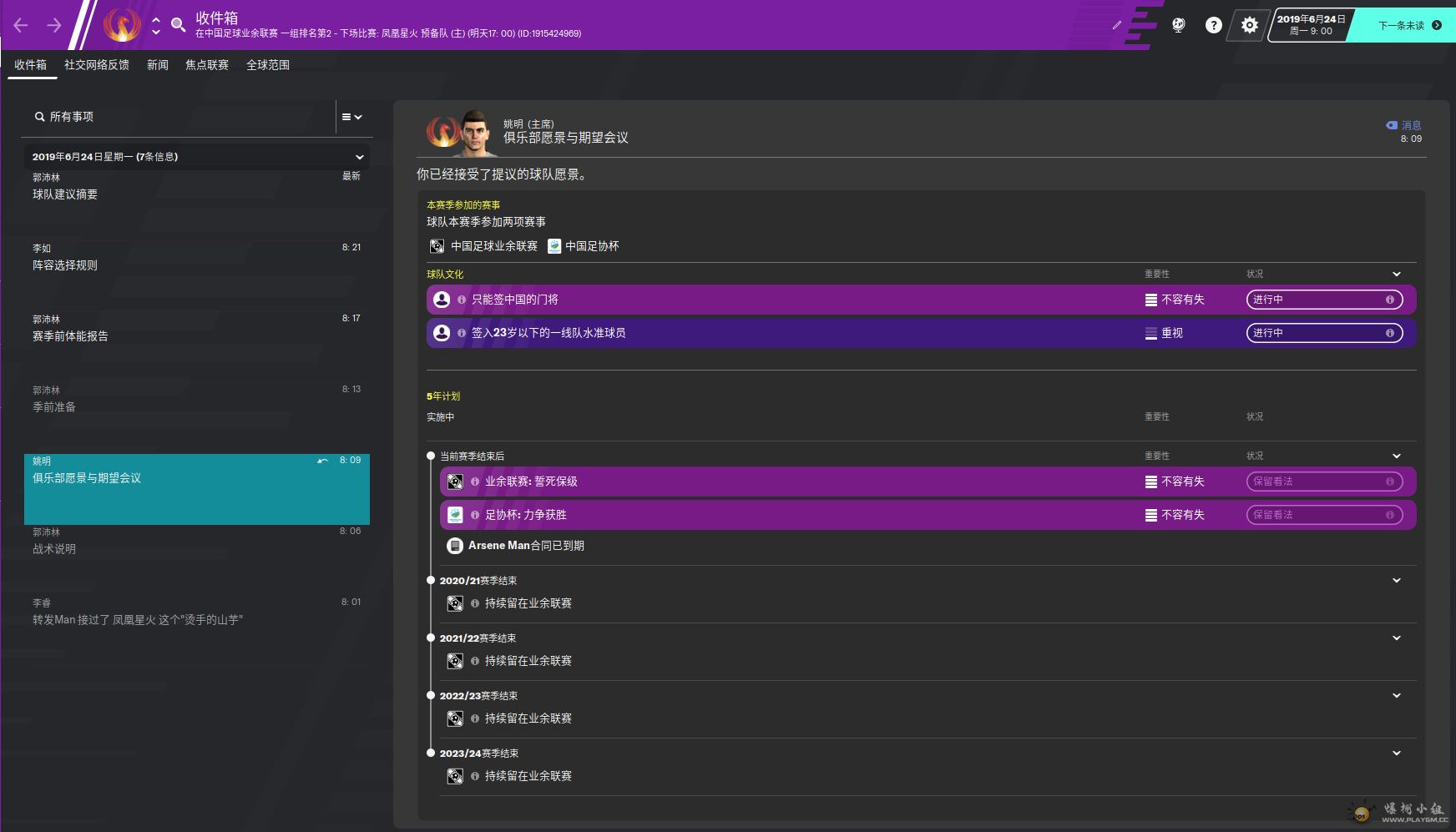Collapse the 2019年6月24日 message group

click(x=360, y=157)
